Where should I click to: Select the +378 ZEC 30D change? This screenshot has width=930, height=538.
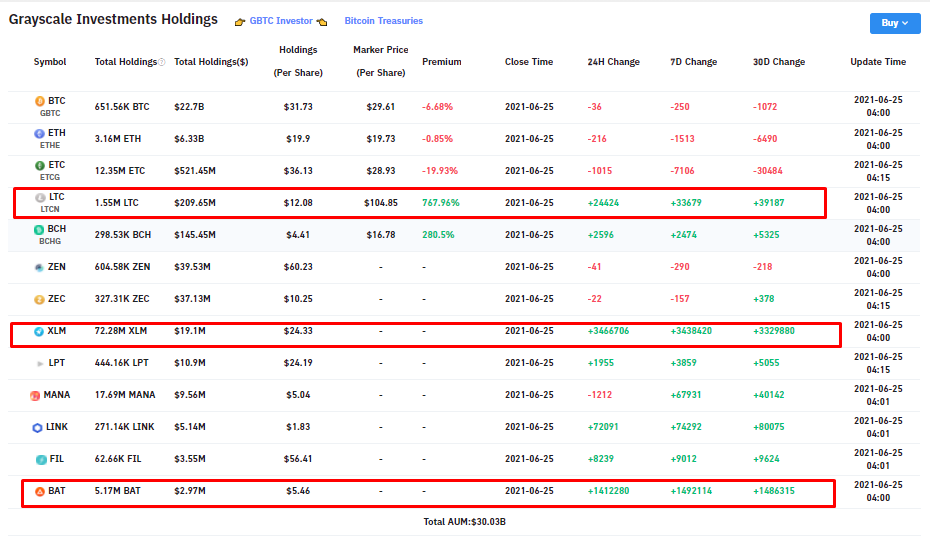point(763,299)
